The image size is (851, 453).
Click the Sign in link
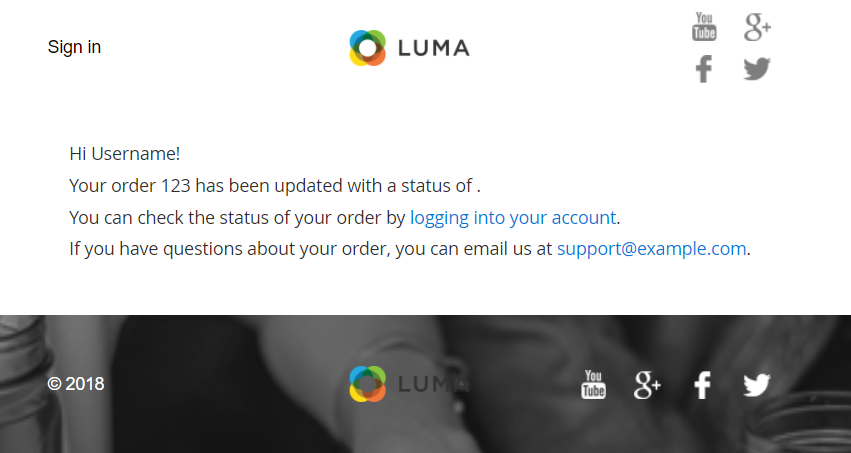coord(74,47)
